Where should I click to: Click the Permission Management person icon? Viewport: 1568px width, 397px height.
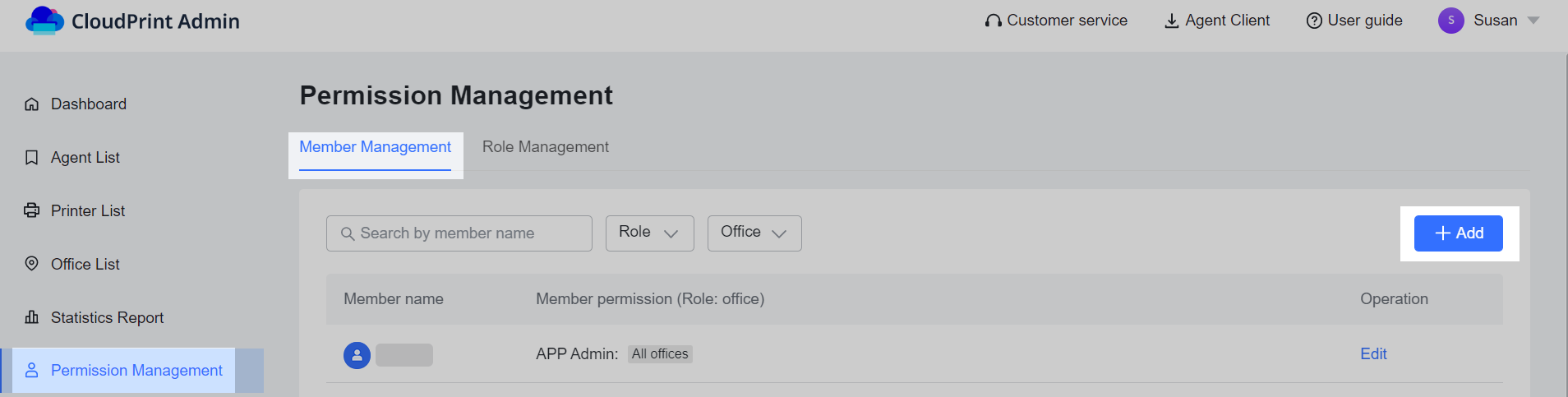tap(32, 371)
